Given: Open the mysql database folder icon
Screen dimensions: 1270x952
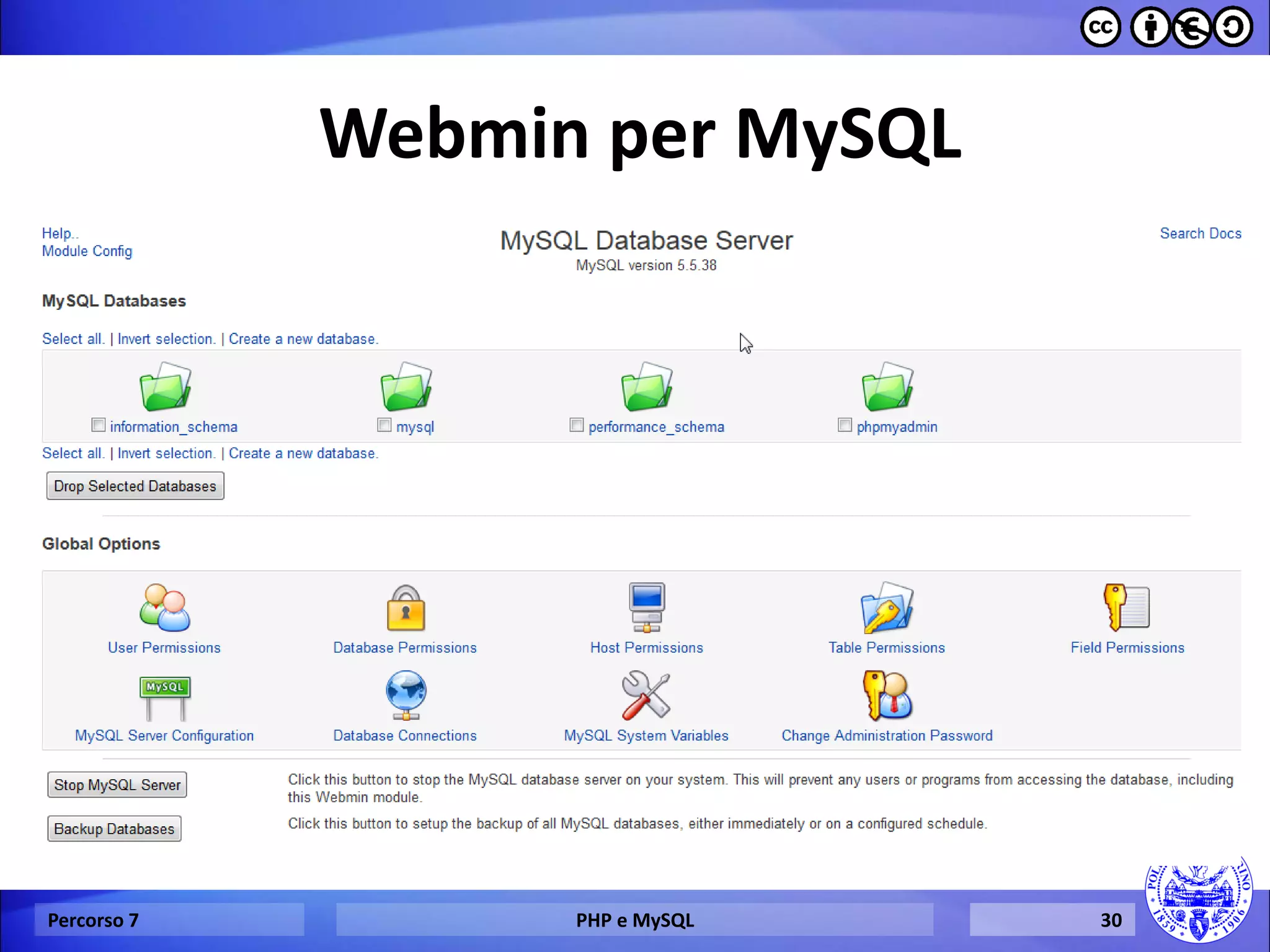Looking at the screenshot, I should [406, 387].
